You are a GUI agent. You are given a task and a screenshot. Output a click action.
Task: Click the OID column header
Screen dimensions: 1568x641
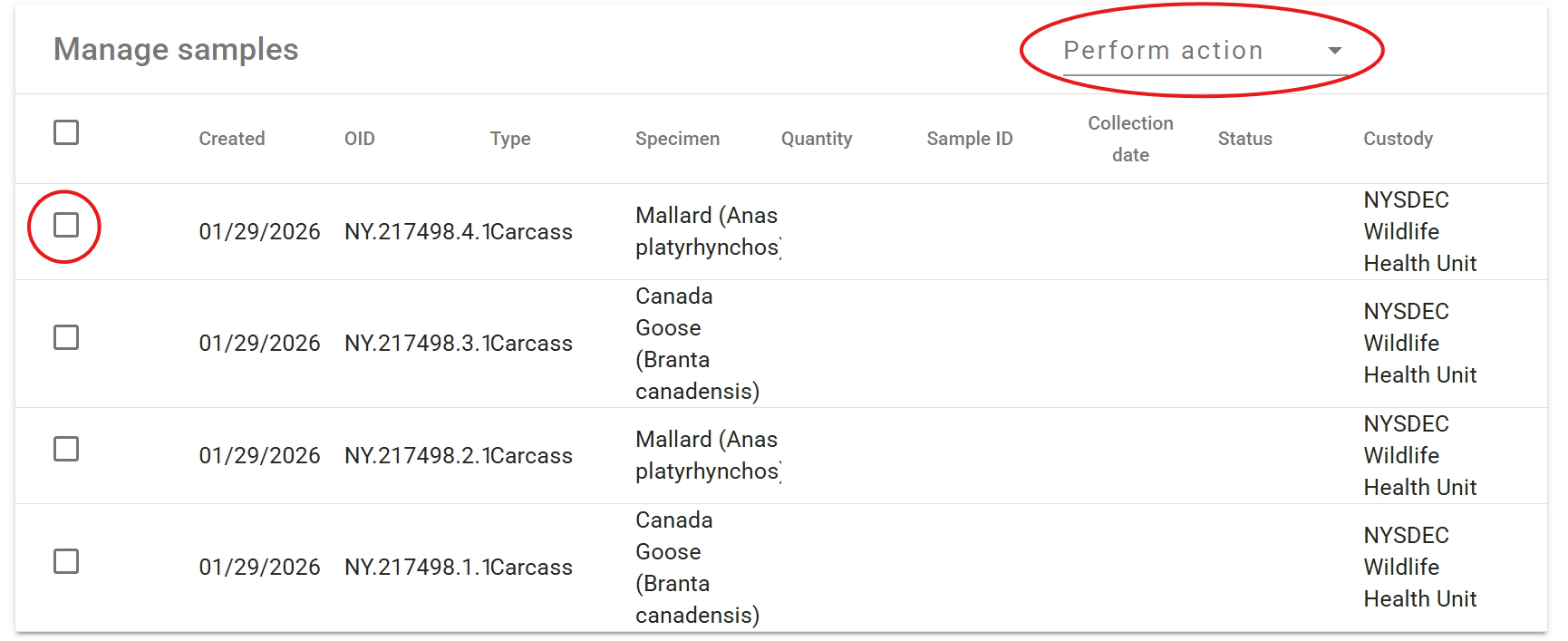(x=359, y=138)
